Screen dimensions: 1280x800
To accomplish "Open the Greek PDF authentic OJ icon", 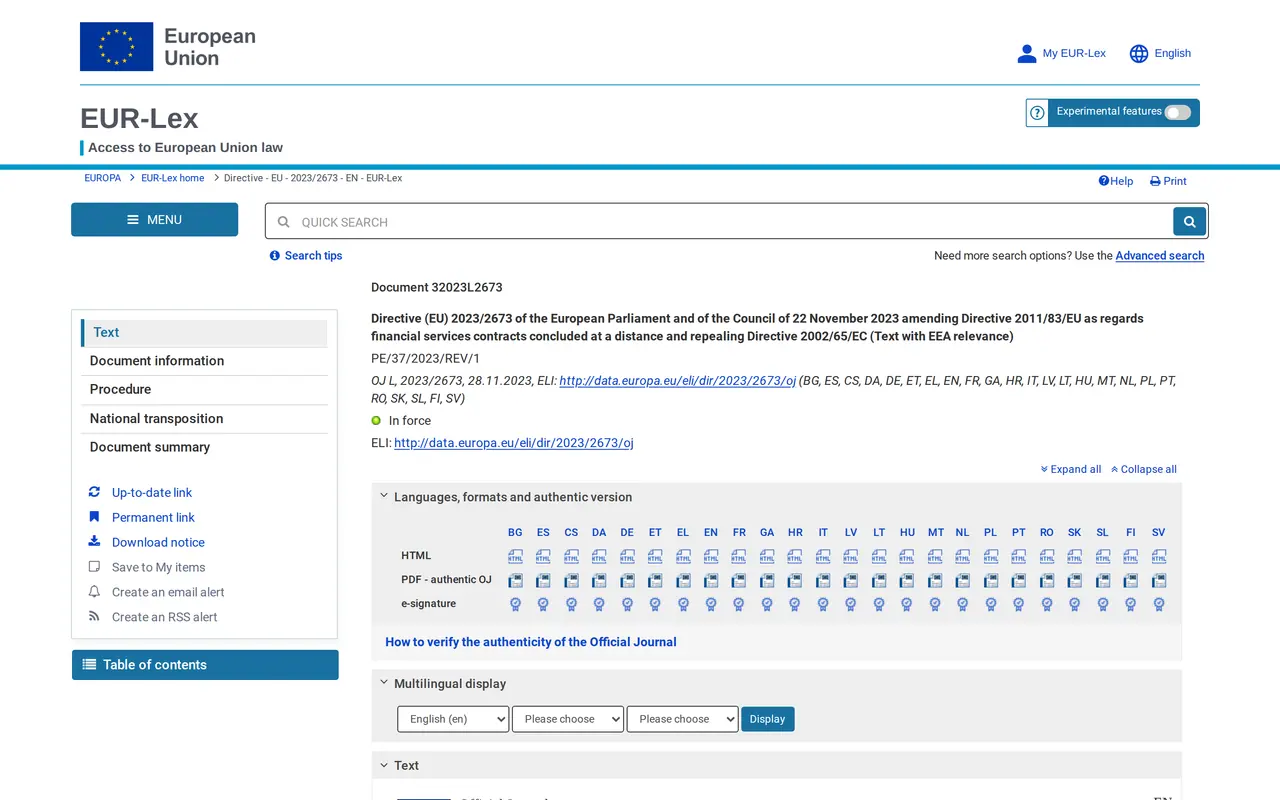I will 683,580.
